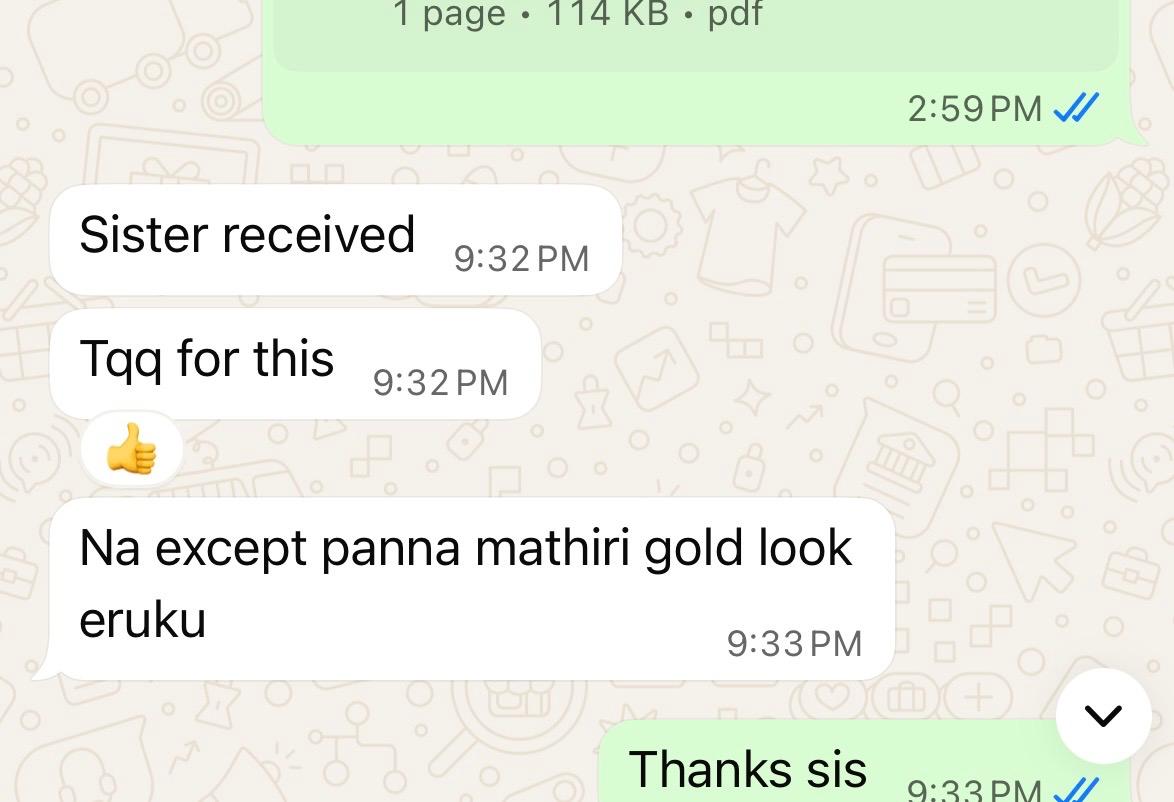Select the 'Sister received' message bubble
Image resolution: width=1174 pixels, height=802 pixels.
click(335, 240)
